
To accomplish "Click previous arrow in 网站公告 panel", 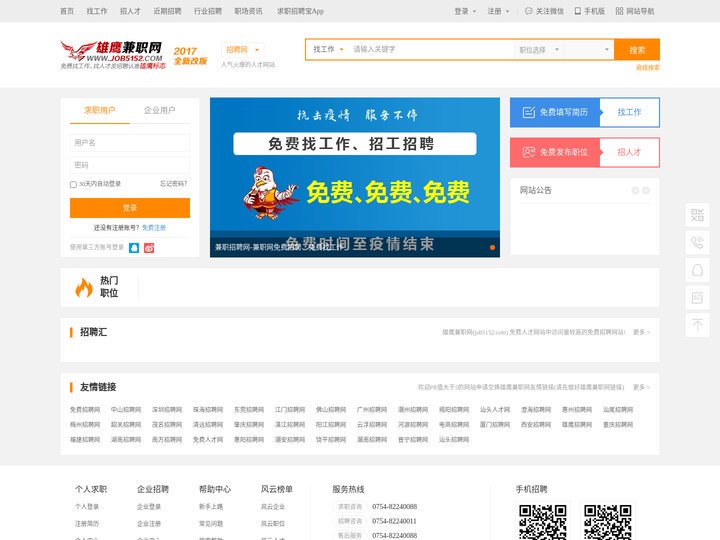I will 636,191.
